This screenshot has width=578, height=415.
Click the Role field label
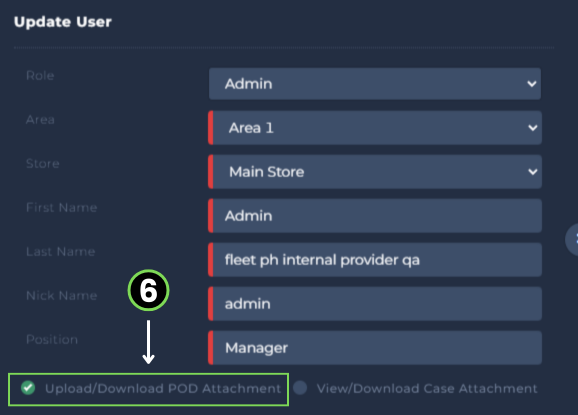tap(40, 76)
